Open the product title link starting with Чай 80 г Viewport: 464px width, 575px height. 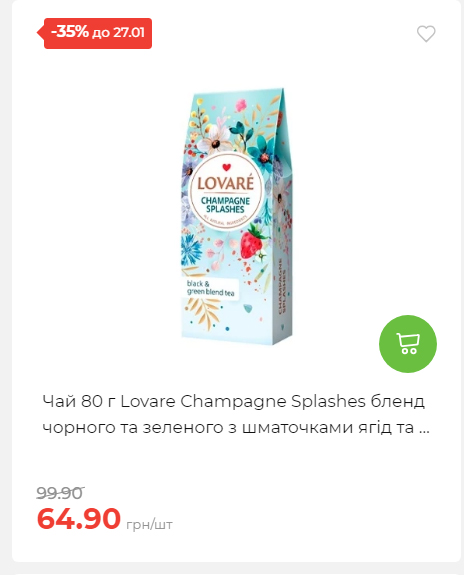click(235, 414)
